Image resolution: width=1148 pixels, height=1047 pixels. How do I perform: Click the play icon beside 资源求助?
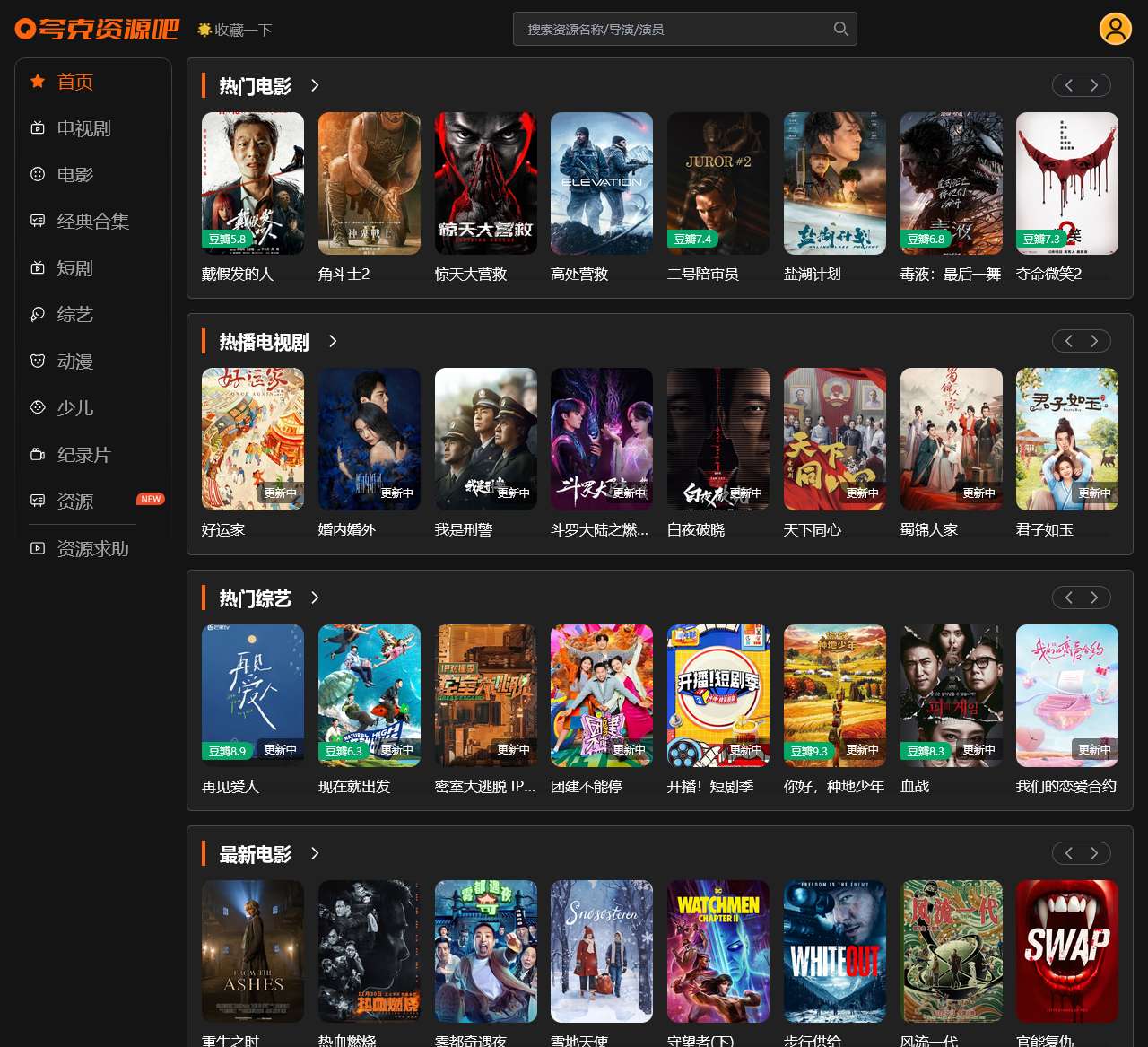[x=38, y=548]
